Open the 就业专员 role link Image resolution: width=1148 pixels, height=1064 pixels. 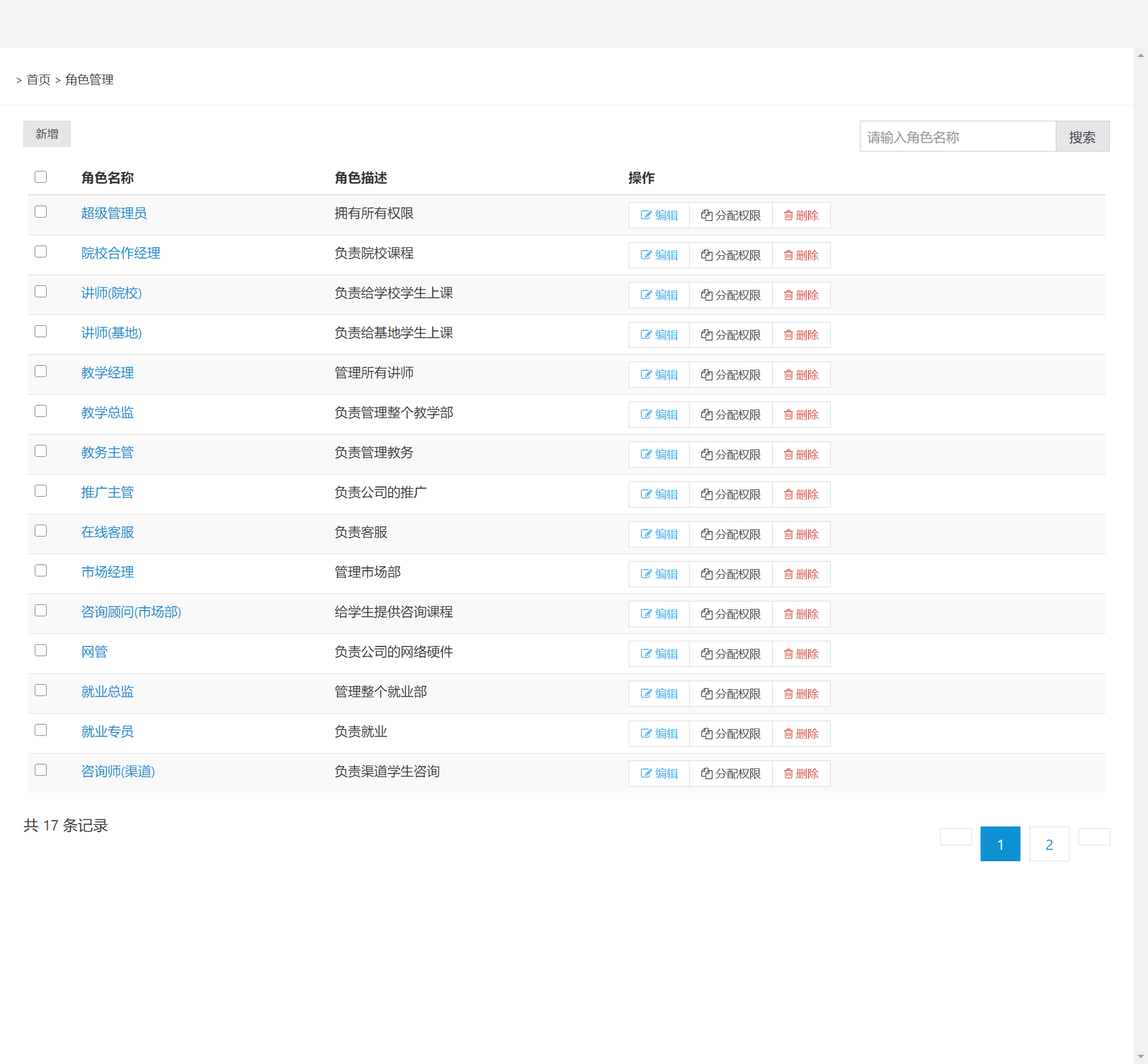click(108, 731)
